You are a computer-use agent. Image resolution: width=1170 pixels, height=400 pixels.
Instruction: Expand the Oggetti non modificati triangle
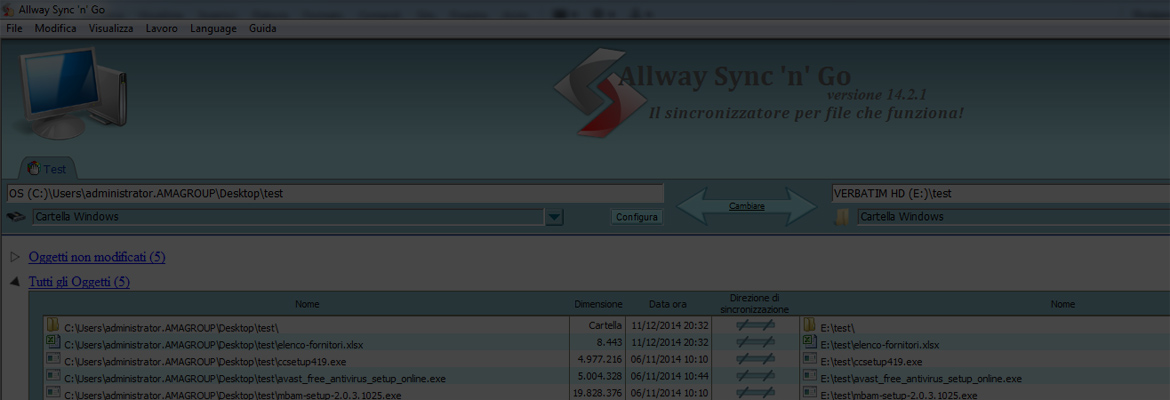pos(15,257)
